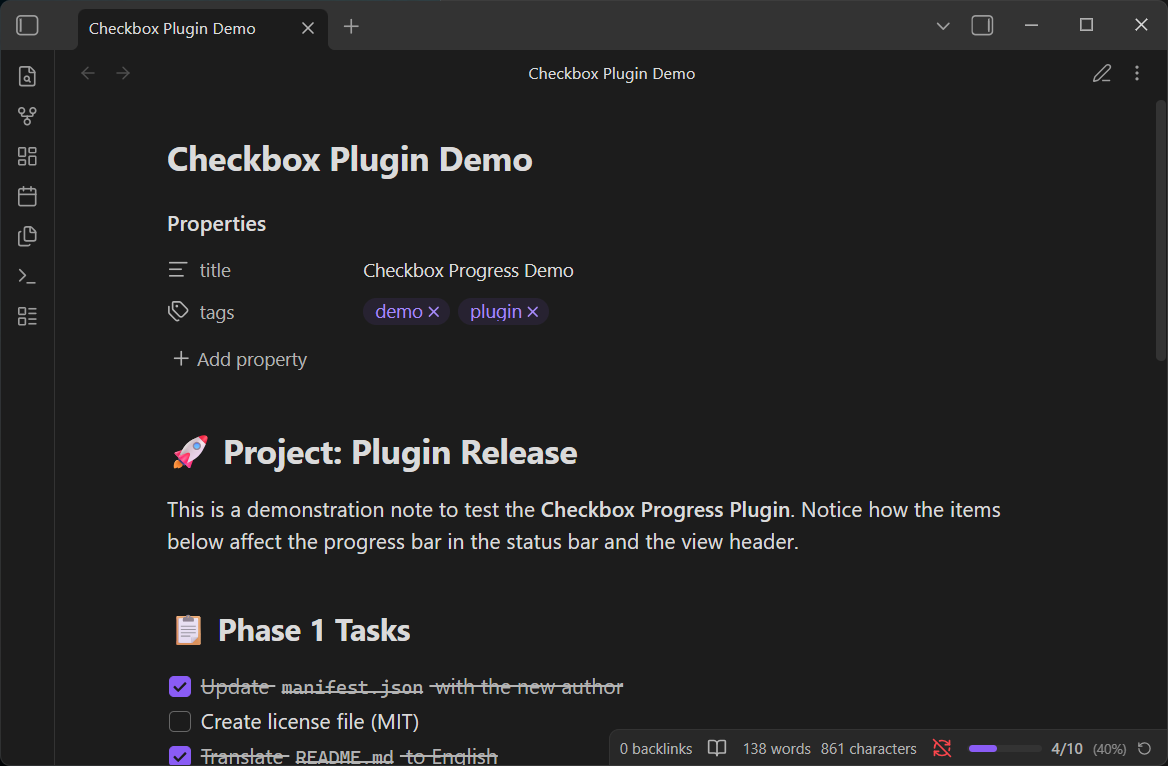Open more options three-dot menu
1168x766 pixels.
coord(1137,73)
